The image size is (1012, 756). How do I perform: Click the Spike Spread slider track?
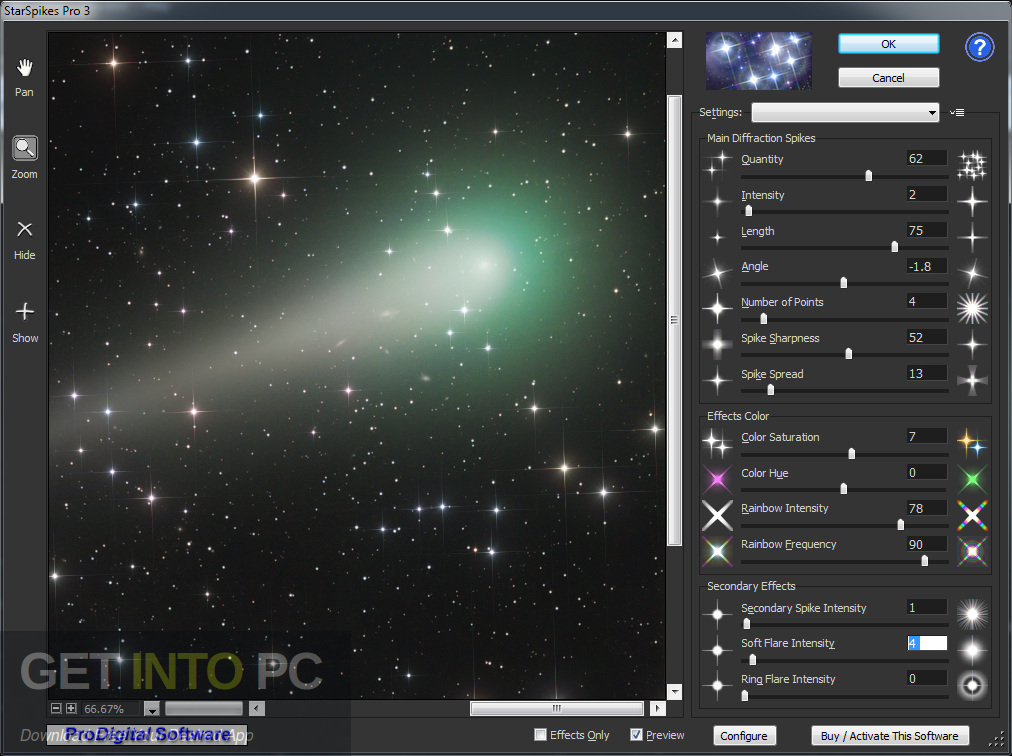[844, 391]
